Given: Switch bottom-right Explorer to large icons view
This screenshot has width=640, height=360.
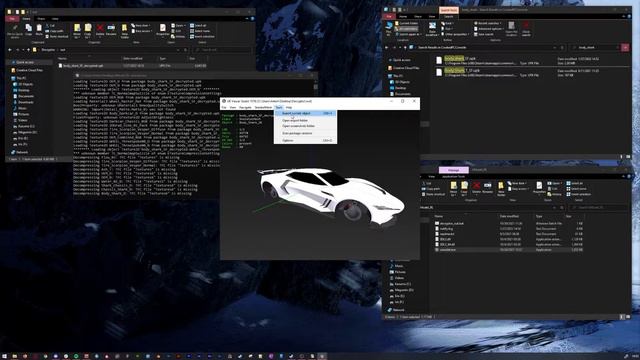Looking at the screenshot, I should pyautogui.click(x=628, y=317).
